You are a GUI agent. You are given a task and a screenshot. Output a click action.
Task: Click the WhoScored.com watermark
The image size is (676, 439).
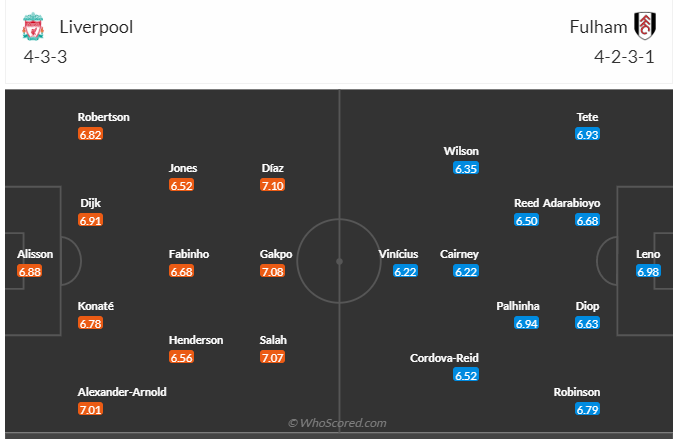[x=337, y=424]
